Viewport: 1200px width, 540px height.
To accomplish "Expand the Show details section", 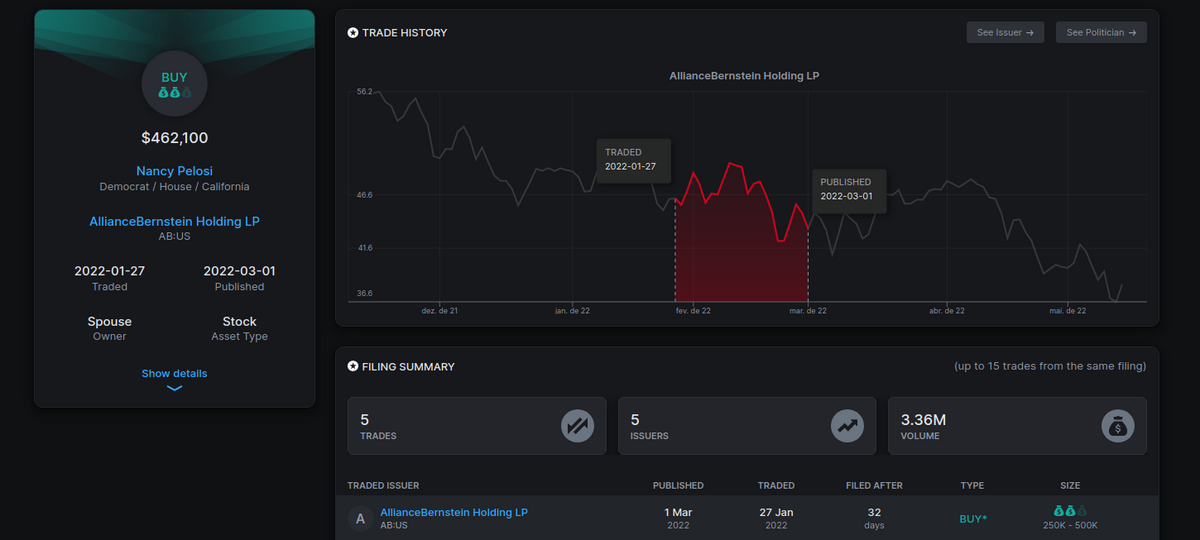I will click(174, 373).
